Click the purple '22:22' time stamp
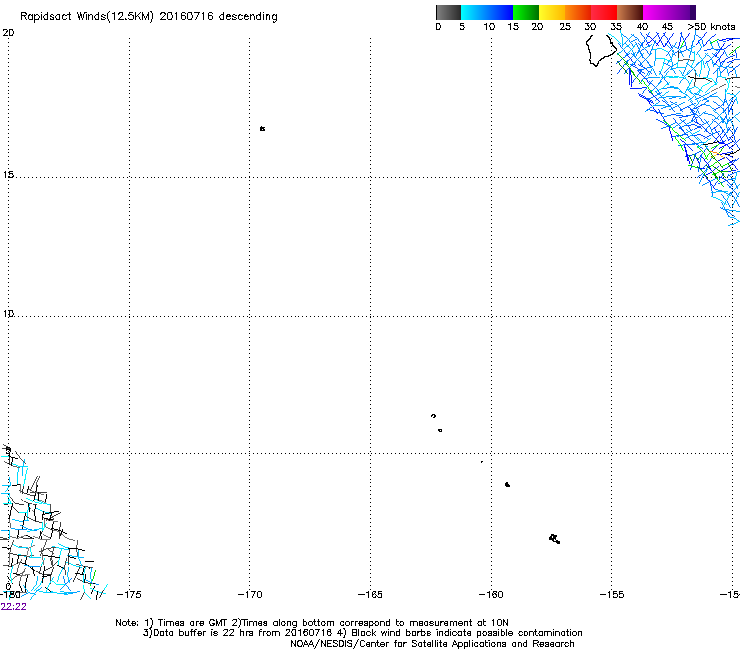740x650 pixels. [x=14, y=607]
